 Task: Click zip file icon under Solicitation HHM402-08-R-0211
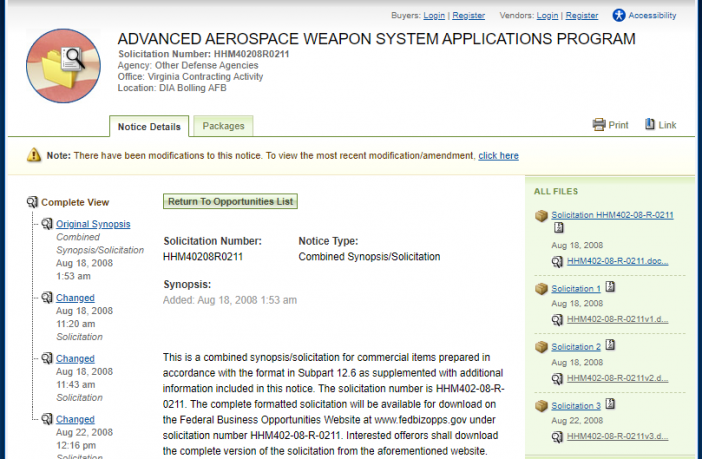[558, 228]
